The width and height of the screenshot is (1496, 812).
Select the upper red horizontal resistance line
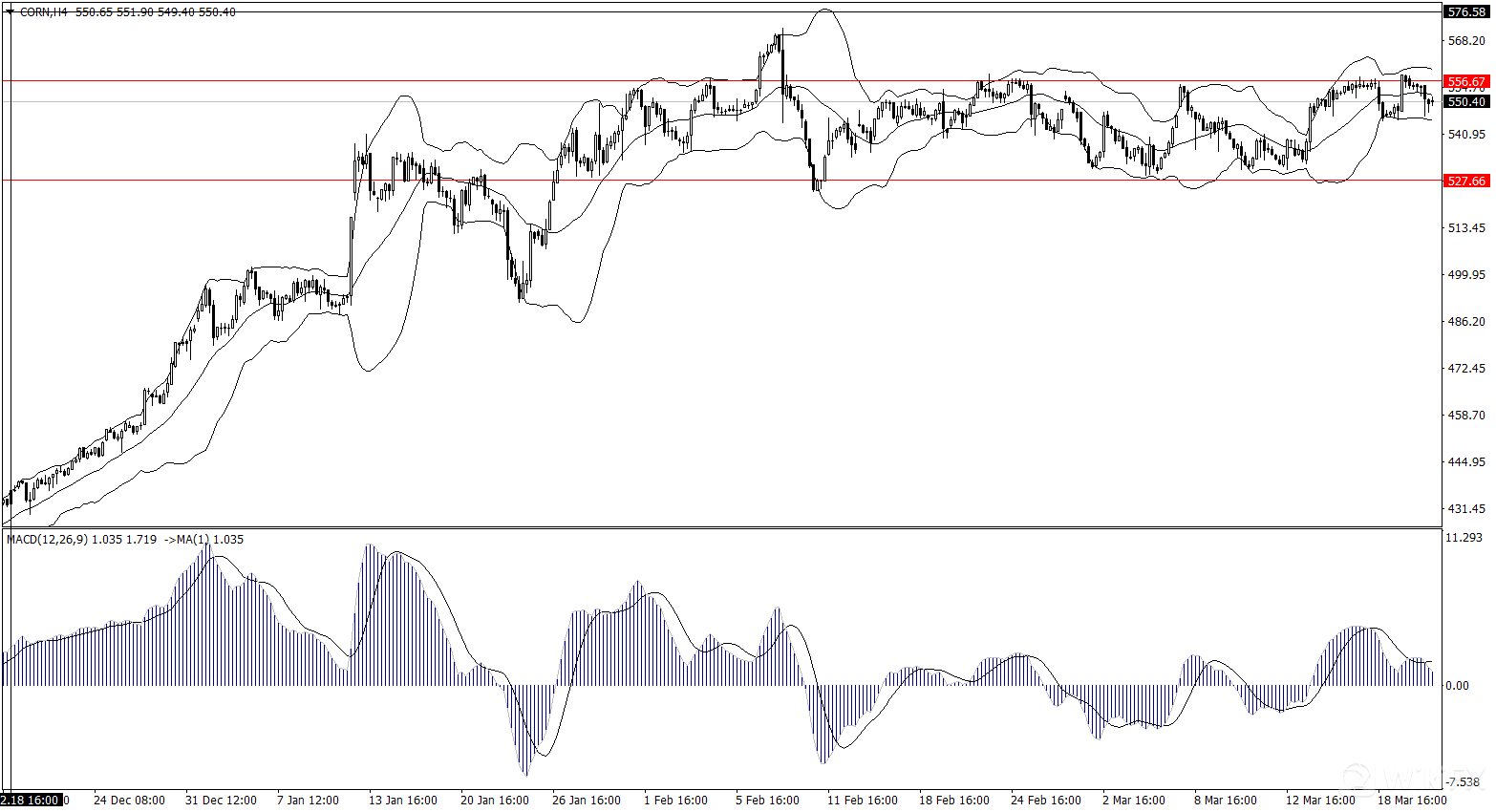tap(721, 81)
